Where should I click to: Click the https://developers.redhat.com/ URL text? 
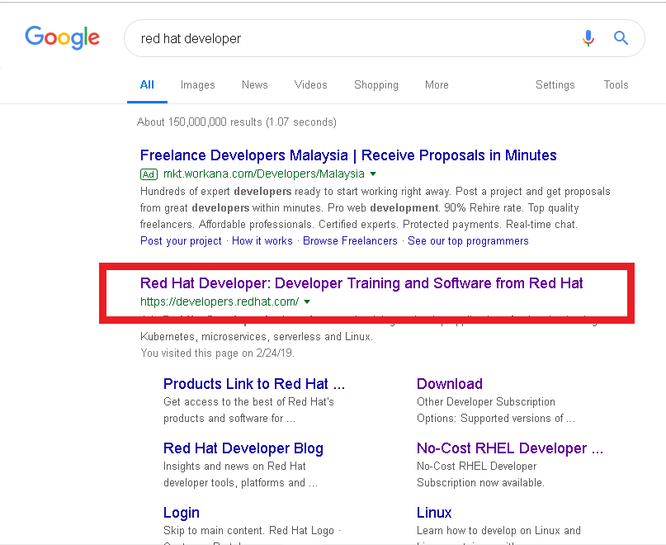tap(220, 302)
